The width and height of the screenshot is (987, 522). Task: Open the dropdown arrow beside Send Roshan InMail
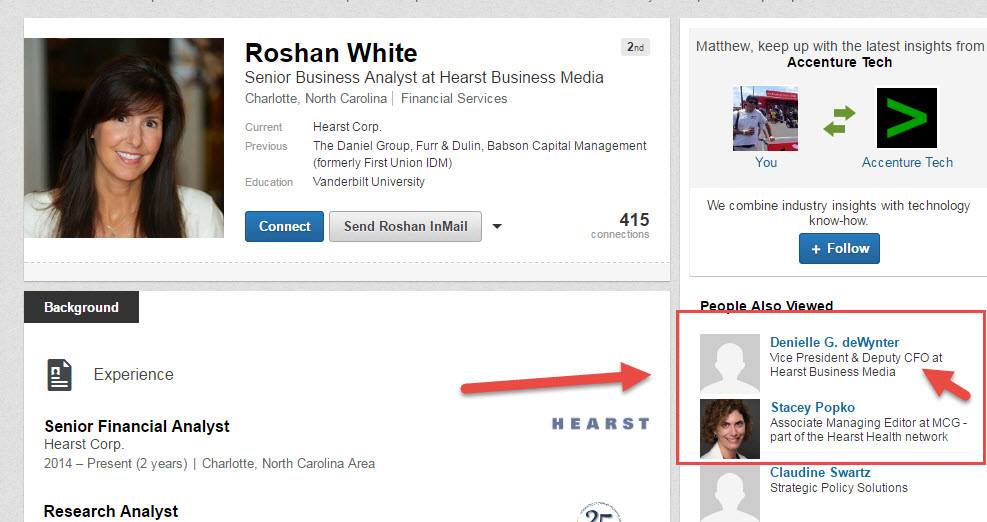pyautogui.click(x=497, y=227)
